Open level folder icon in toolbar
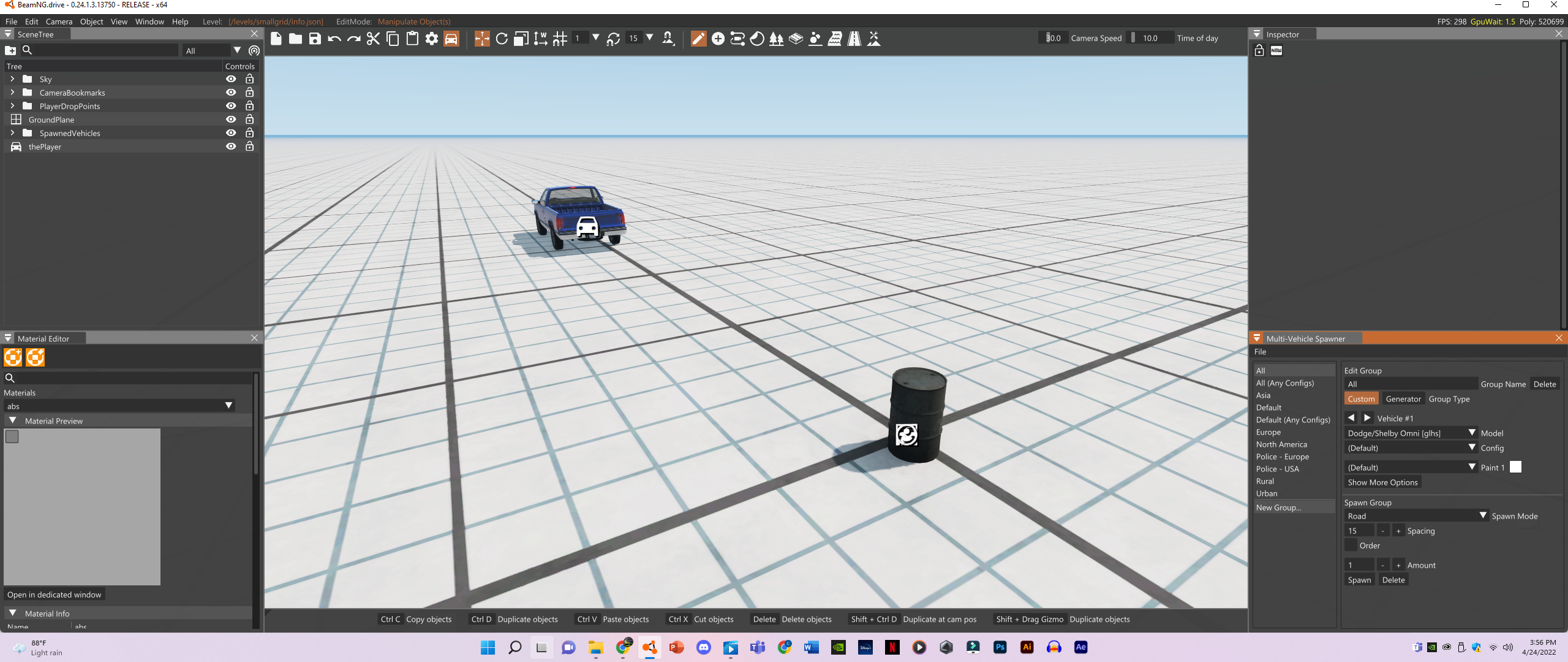 296,39
